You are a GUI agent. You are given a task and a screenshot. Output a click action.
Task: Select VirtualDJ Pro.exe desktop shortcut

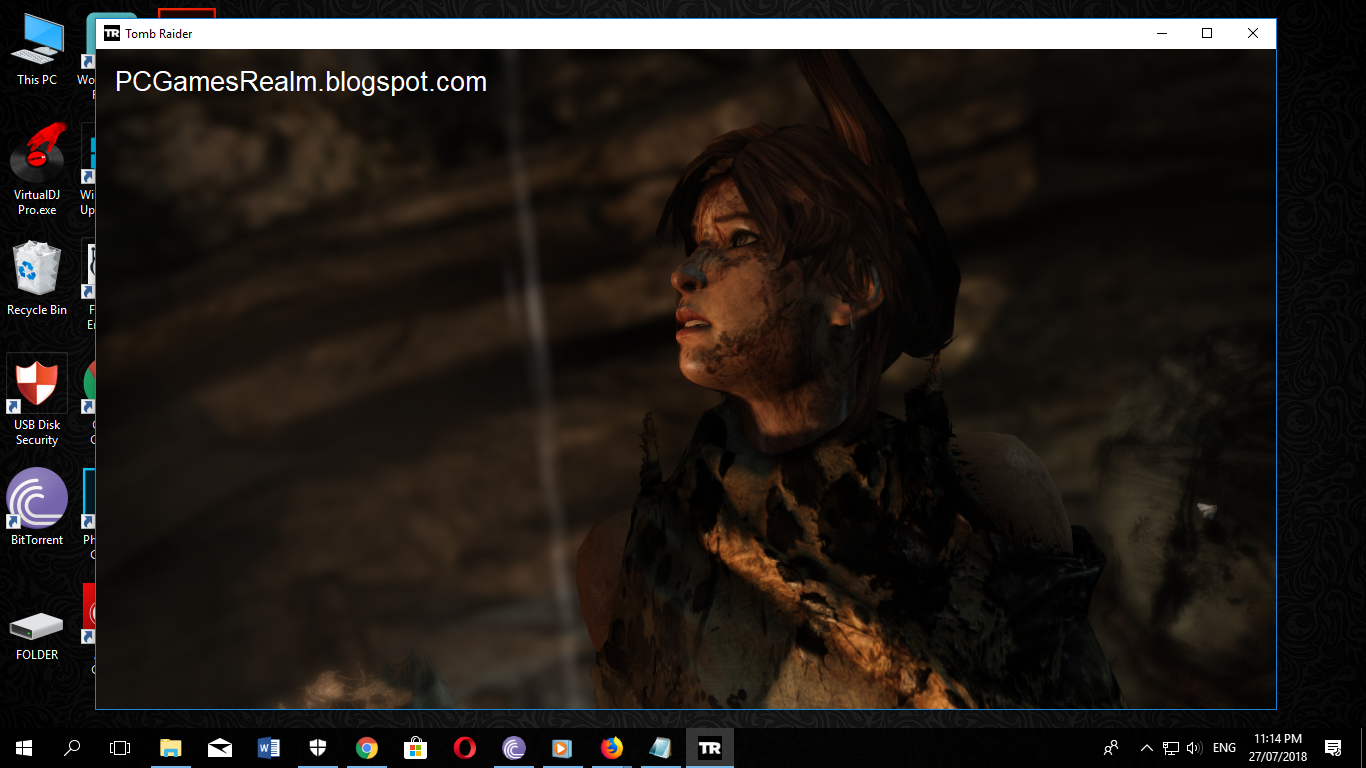coord(37,170)
